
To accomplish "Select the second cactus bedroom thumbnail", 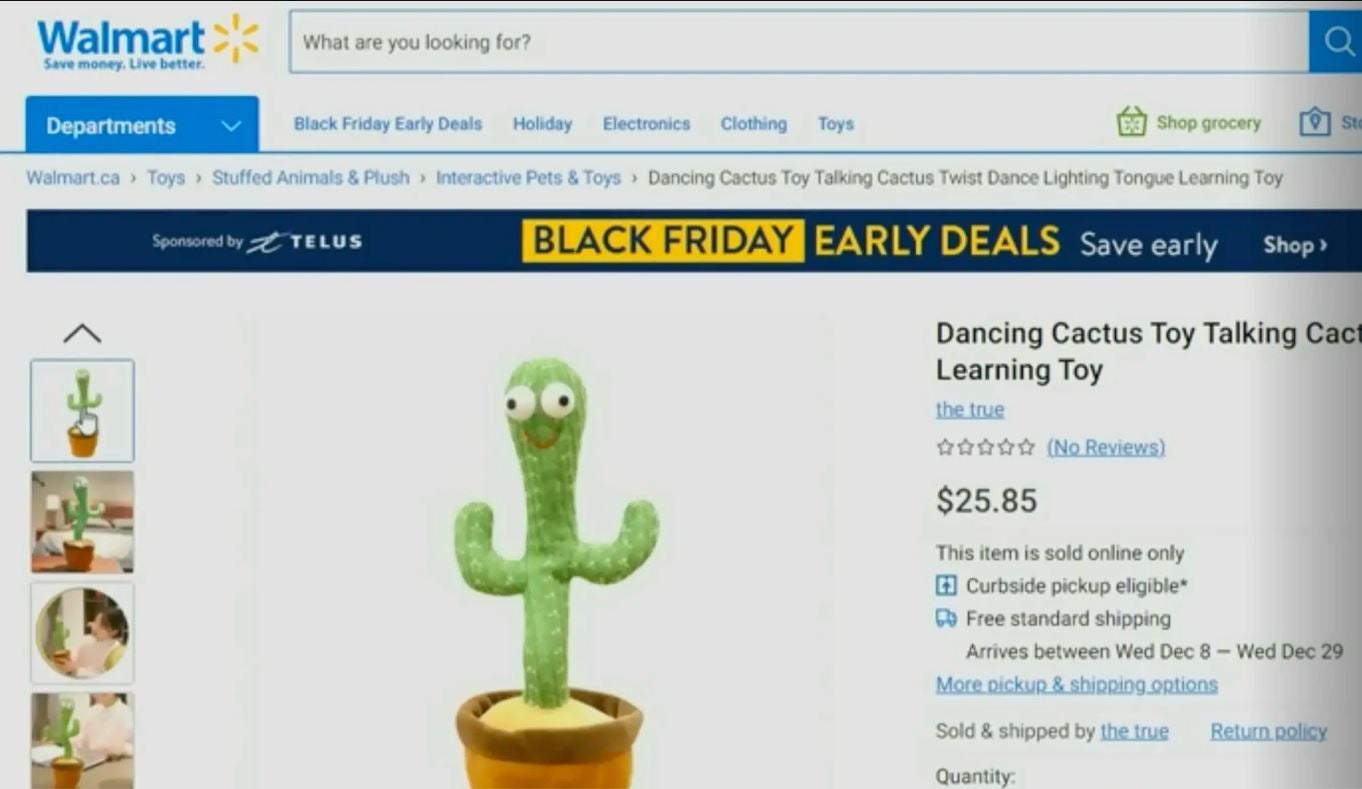I will tap(82, 522).
